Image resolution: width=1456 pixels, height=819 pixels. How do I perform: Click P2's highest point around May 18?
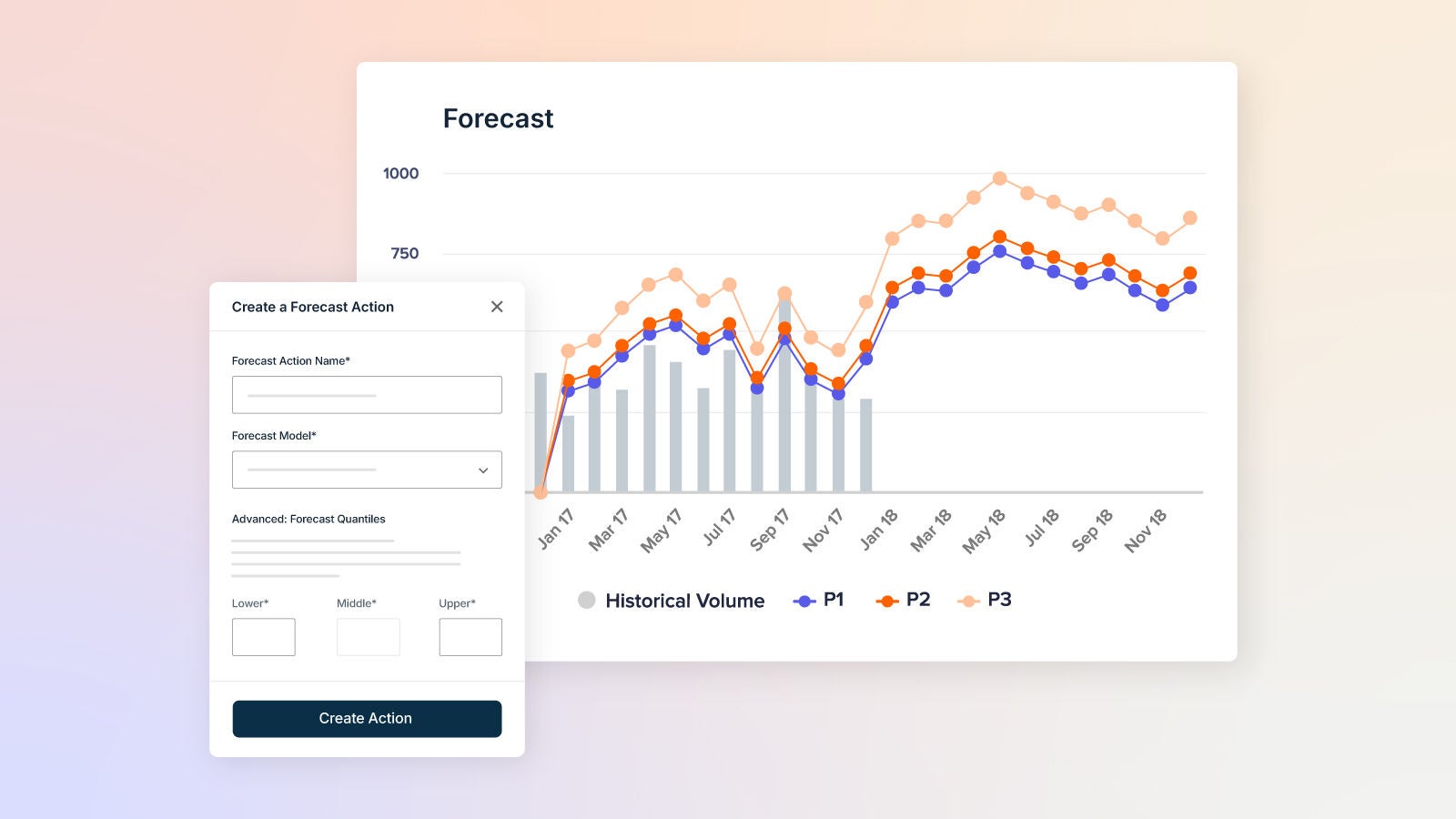(x=999, y=236)
